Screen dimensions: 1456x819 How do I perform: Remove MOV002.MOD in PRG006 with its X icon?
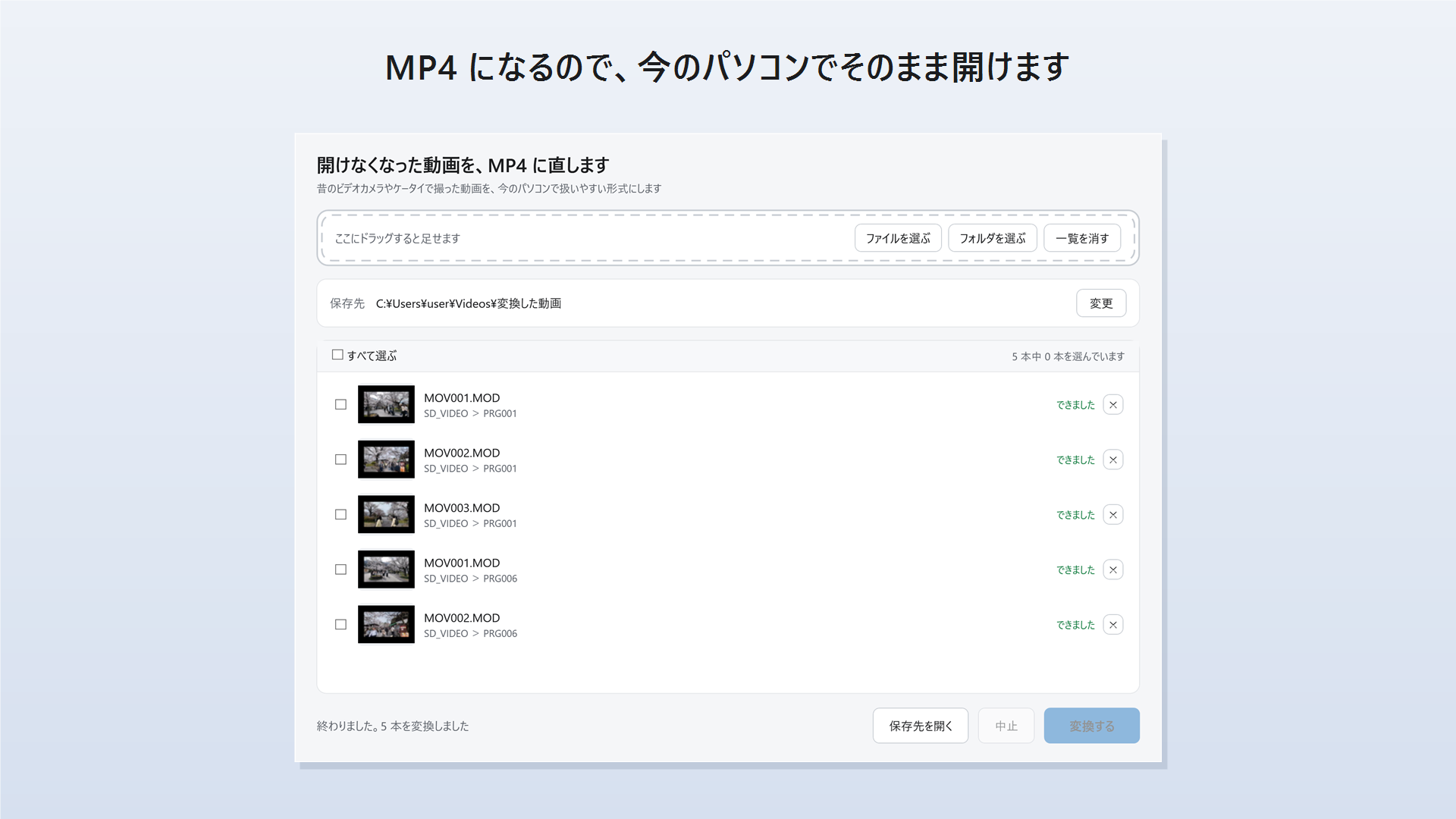coord(1112,625)
